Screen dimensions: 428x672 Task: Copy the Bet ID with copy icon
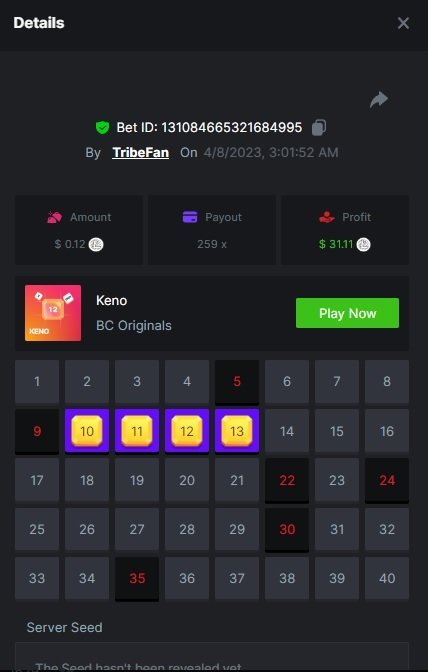319,127
